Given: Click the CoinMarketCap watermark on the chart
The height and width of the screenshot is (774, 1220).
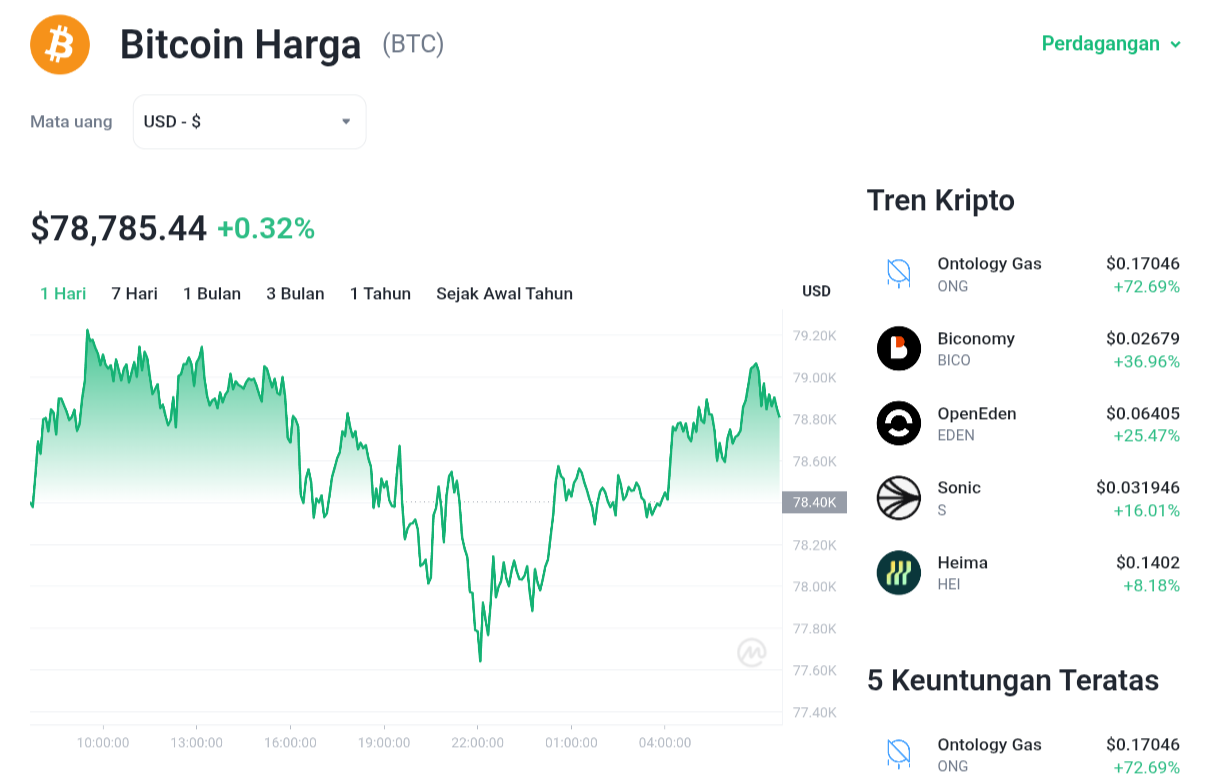Looking at the screenshot, I should [x=752, y=653].
